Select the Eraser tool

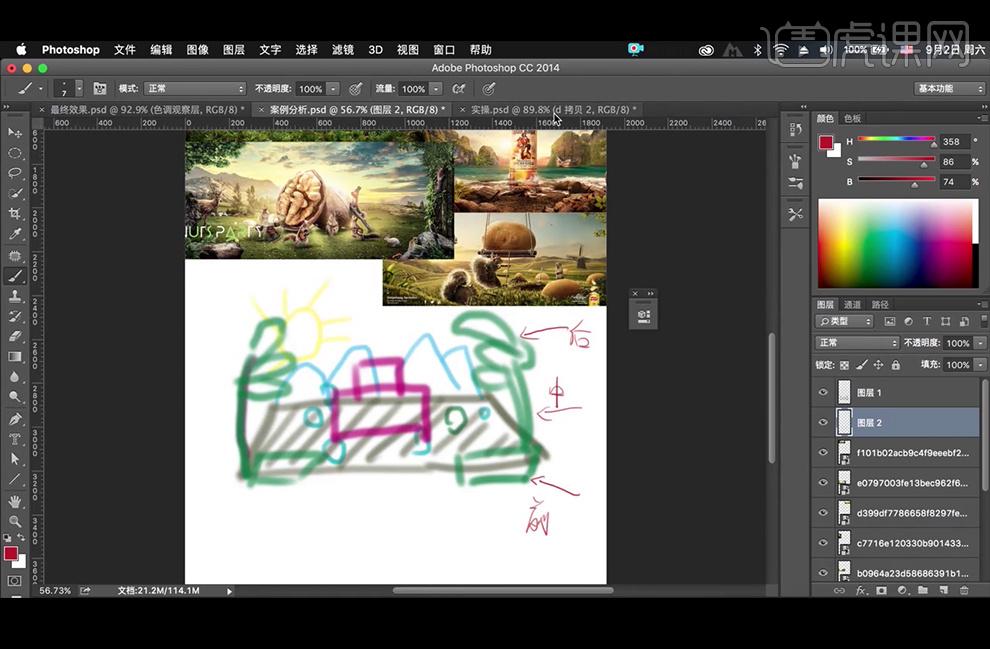pyautogui.click(x=15, y=336)
